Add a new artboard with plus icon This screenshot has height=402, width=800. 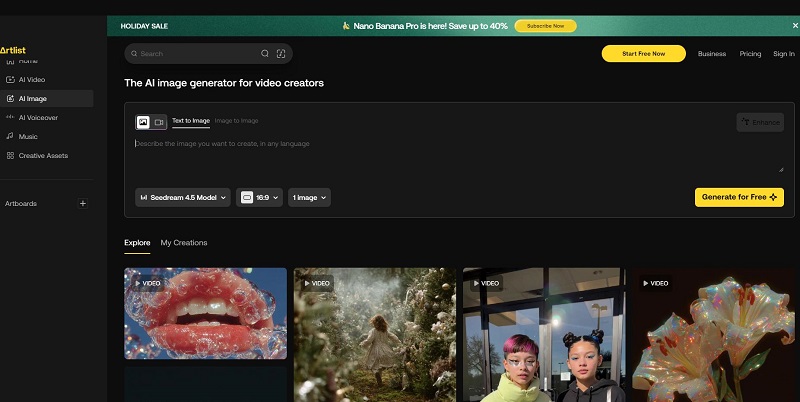tap(83, 203)
